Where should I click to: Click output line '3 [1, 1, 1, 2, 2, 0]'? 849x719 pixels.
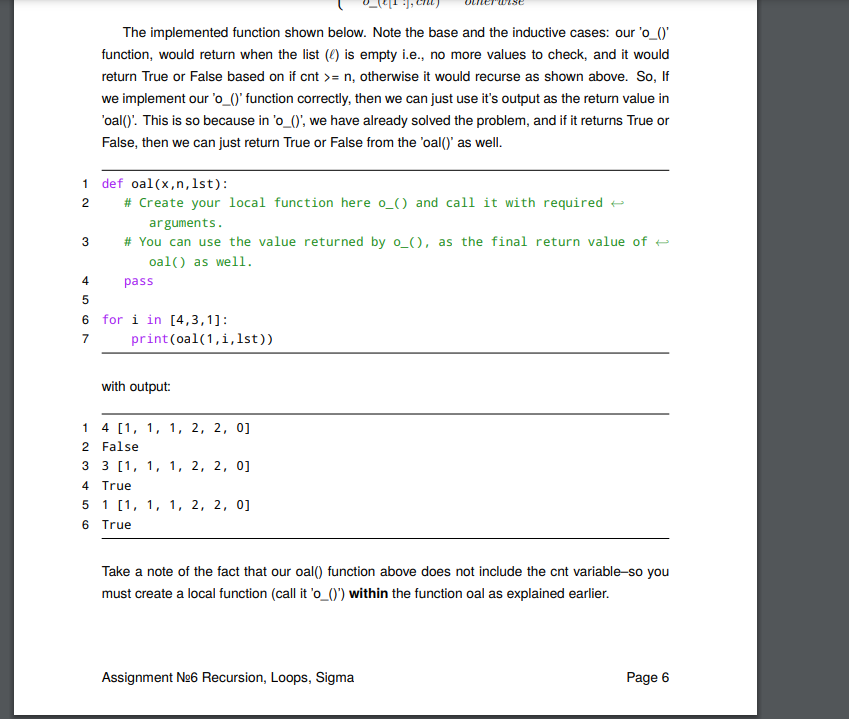pyautogui.click(x=176, y=466)
